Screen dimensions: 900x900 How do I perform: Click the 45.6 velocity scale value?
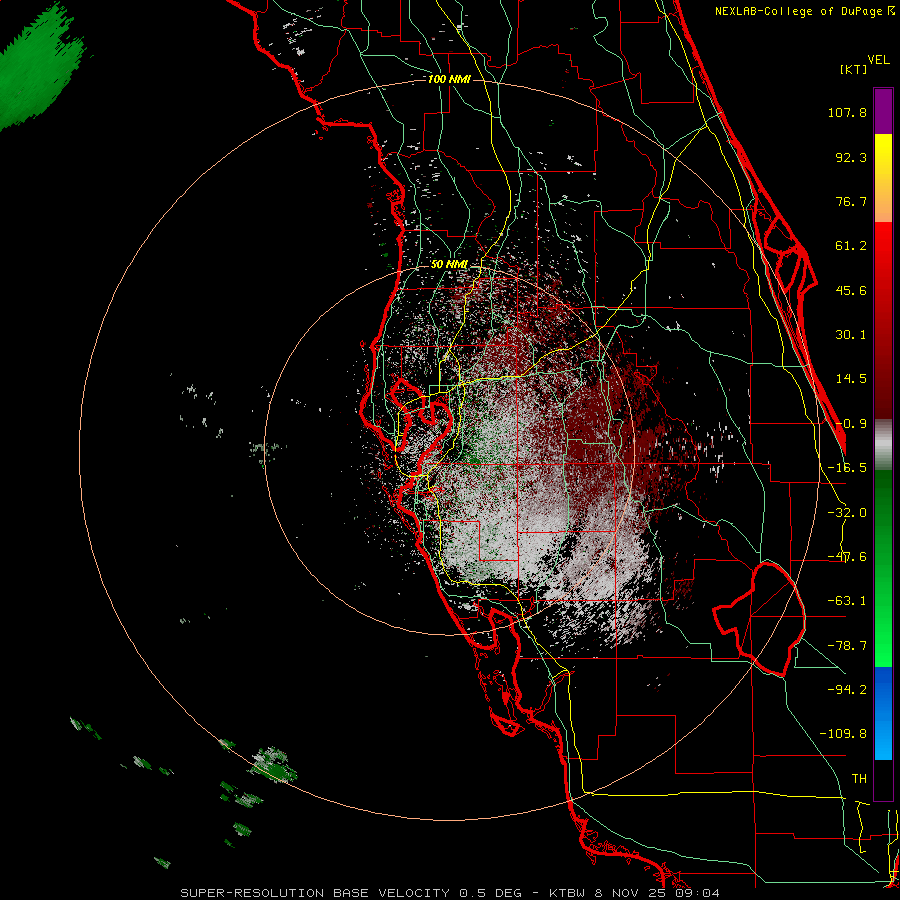click(851, 290)
